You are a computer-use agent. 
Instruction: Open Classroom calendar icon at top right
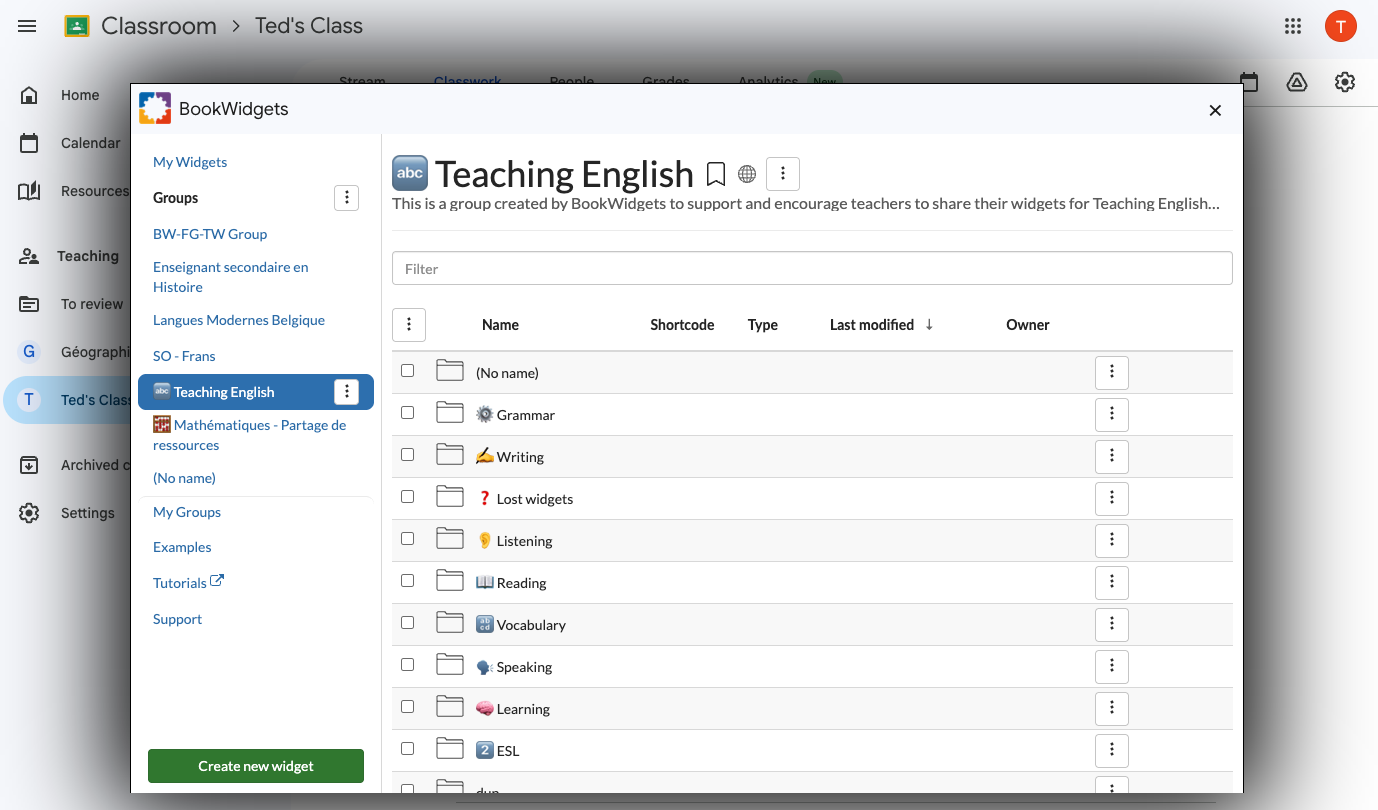(x=1249, y=82)
